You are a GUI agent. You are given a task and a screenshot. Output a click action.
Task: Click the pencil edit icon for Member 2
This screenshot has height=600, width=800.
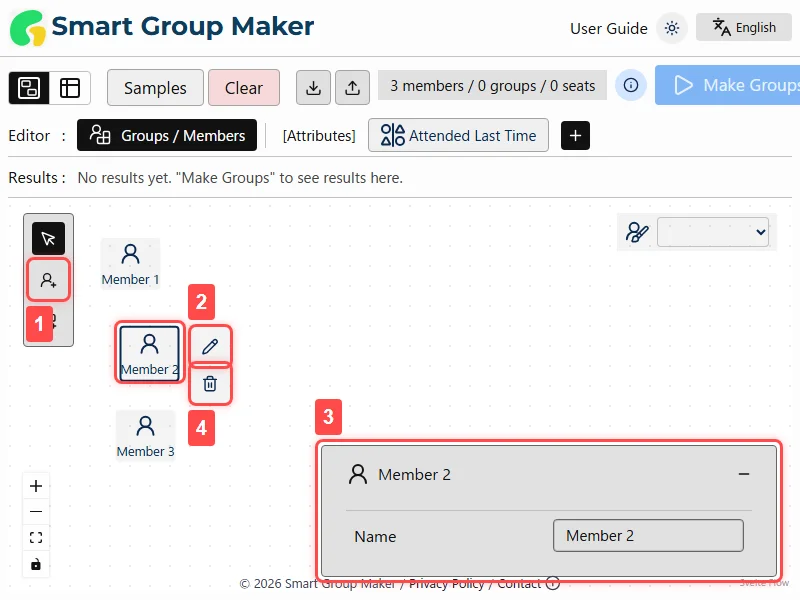[x=210, y=346]
